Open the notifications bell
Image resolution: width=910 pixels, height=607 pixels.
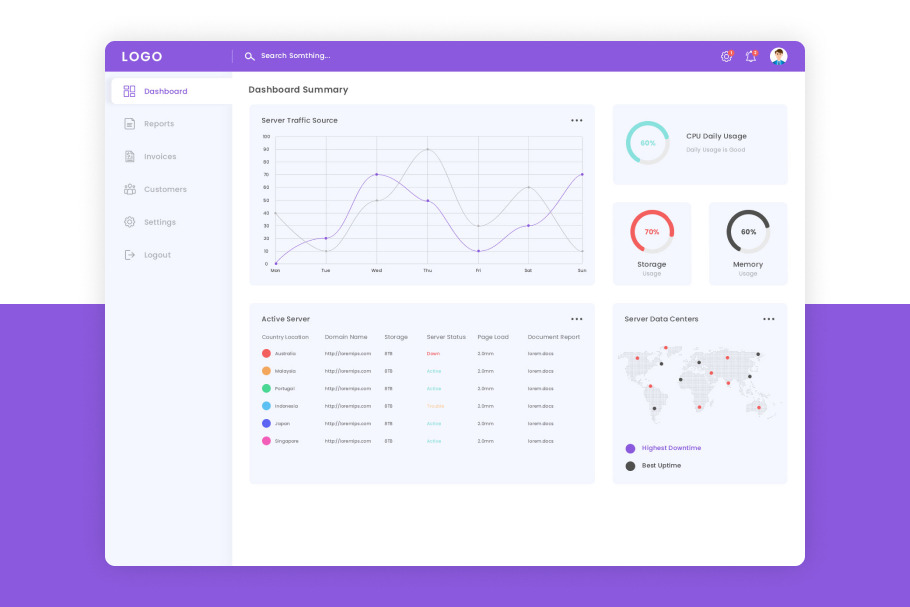coord(751,56)
